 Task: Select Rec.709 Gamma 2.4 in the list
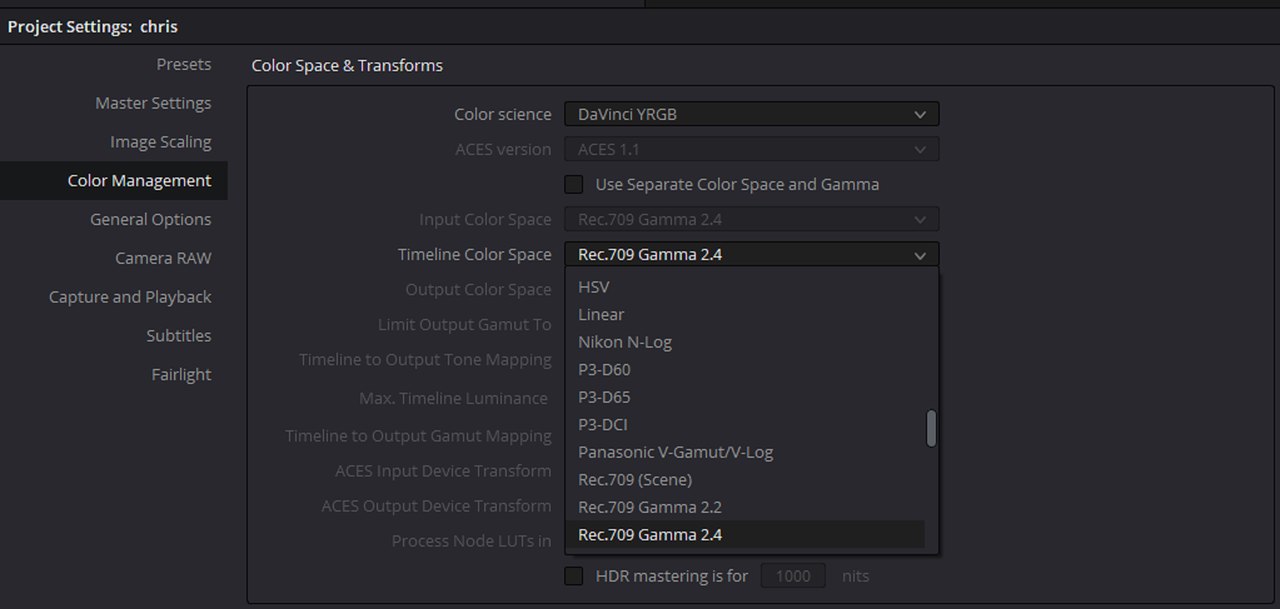(x=745, y=535)
